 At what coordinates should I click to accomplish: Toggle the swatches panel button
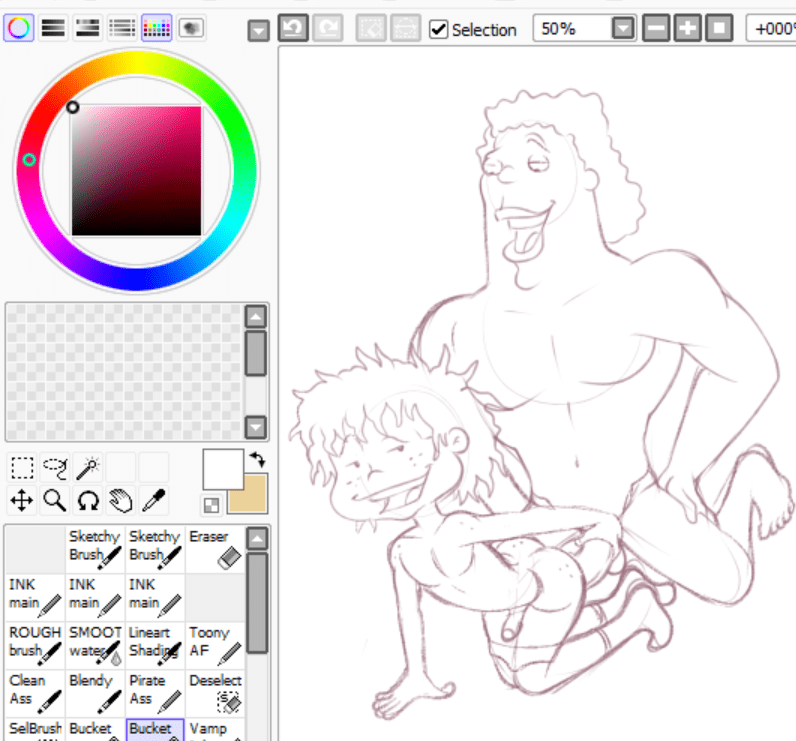[156, 28]
